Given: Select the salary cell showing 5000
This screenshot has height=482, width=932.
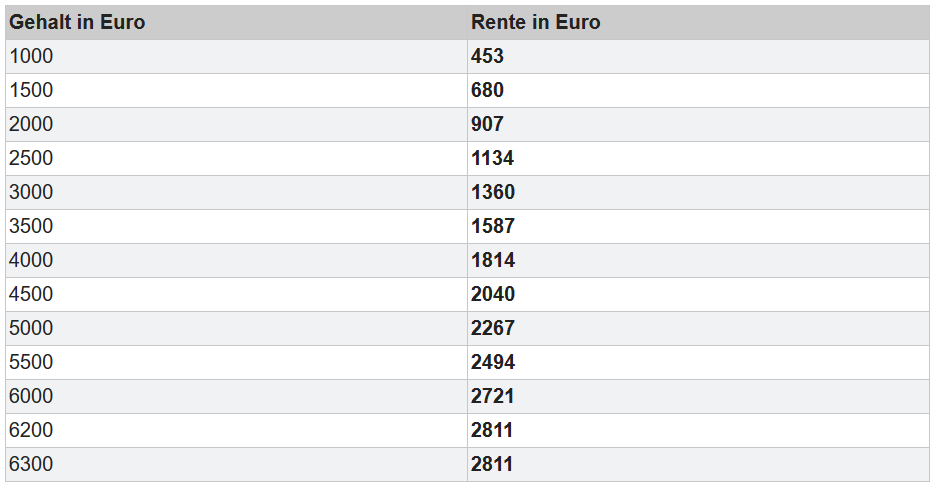Looking at the screenshot, I should [31, 328].
